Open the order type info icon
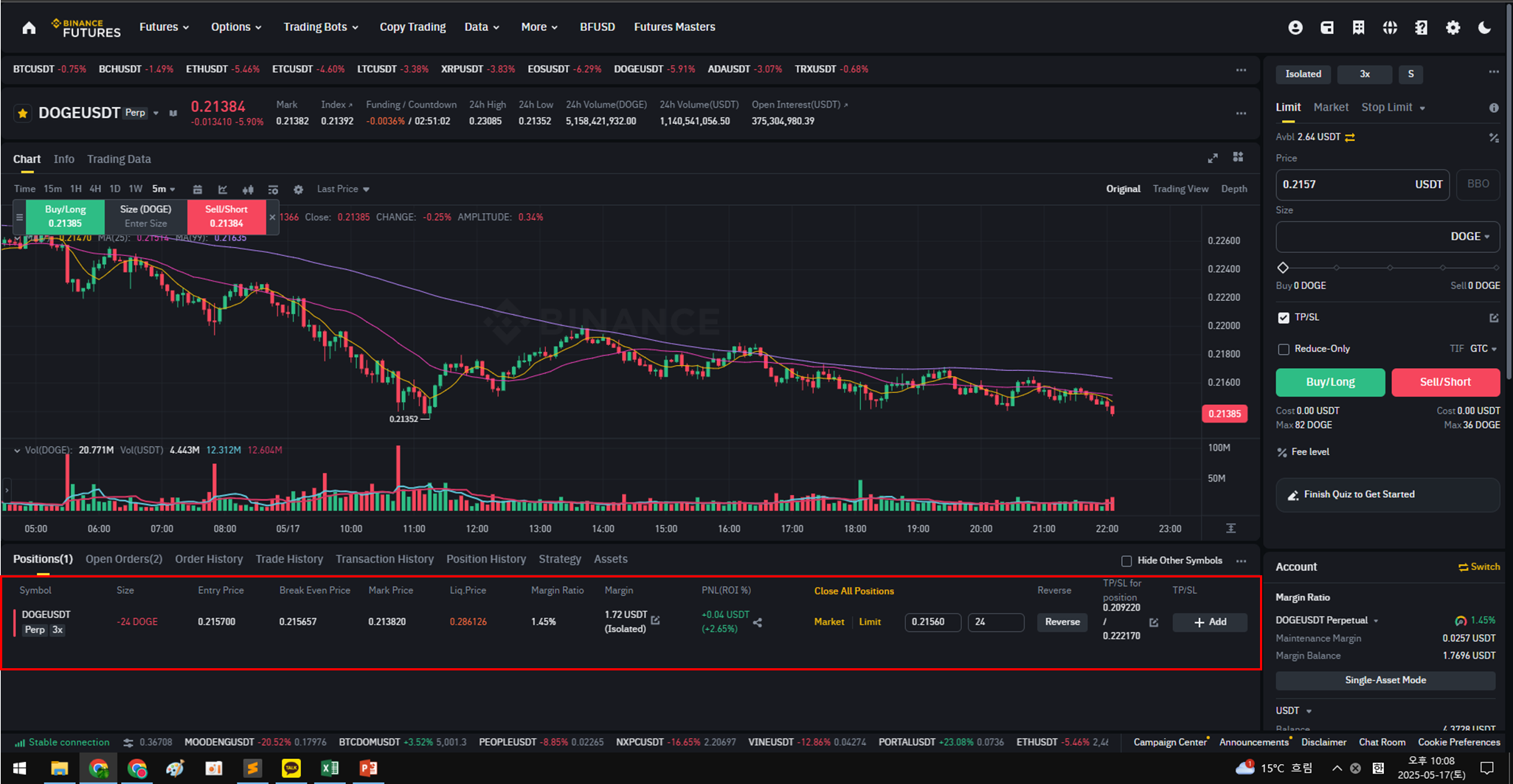This screenshot has height=784, width=1513. tap(1494, 108)
